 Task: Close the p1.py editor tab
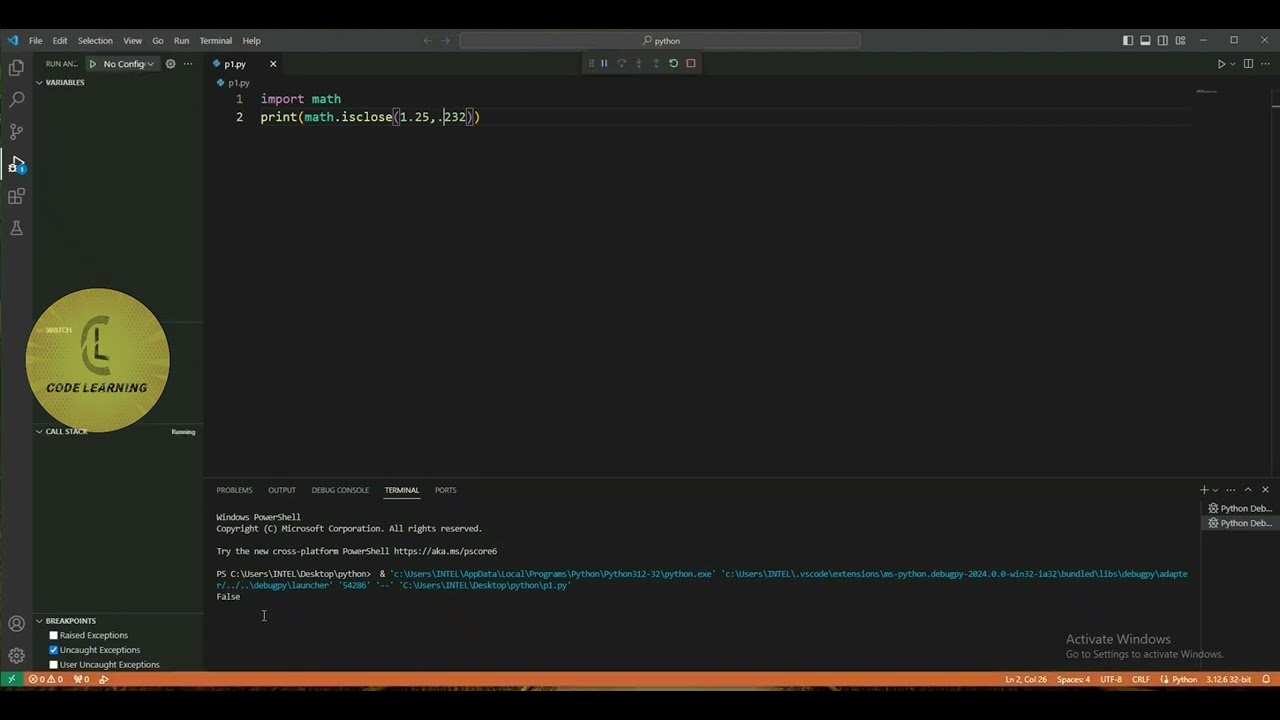[273, 64]
